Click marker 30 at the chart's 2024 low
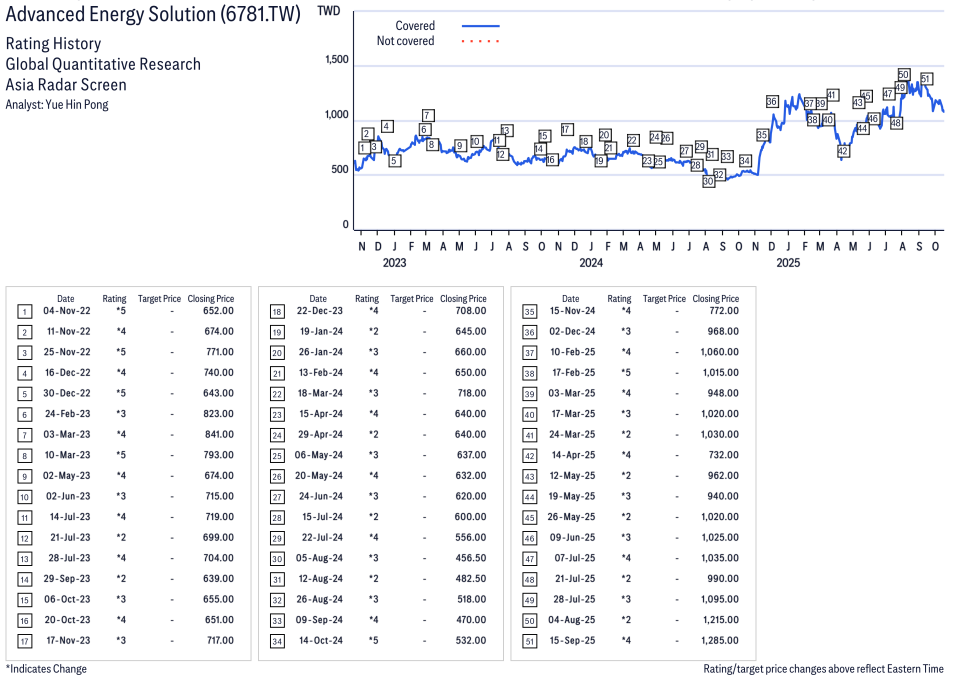This screenshot has width=955, height=675. coord(708,181)
